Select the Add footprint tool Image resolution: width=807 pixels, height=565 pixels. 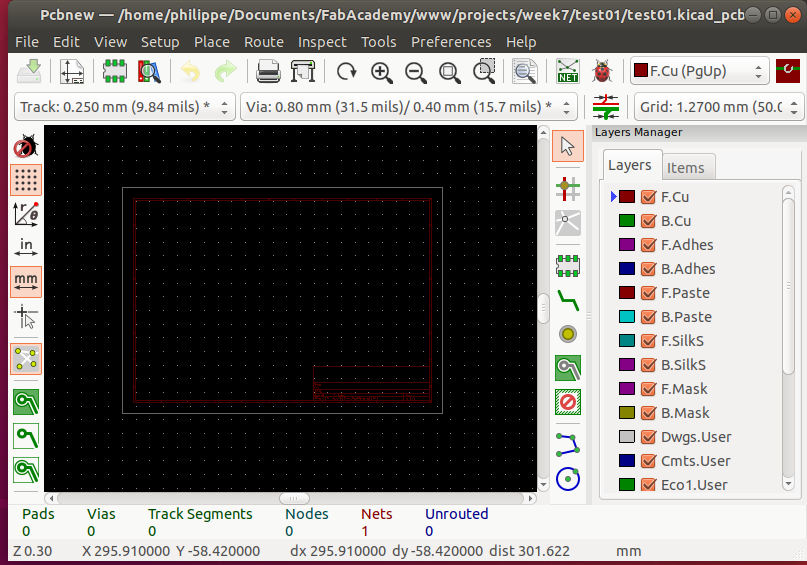click(x=568, y=266)
